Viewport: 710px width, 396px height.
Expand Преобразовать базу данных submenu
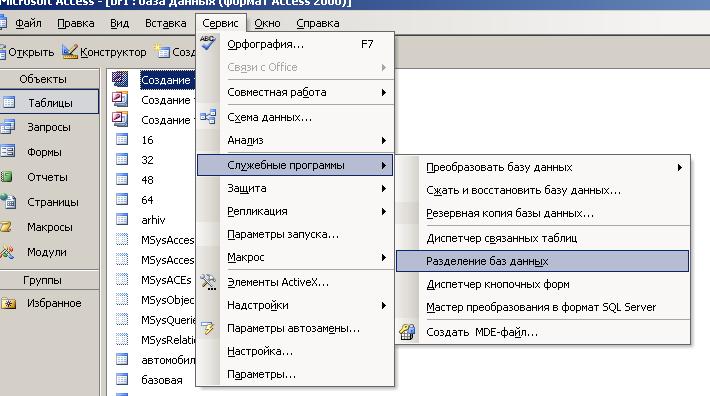pos(543,167)
